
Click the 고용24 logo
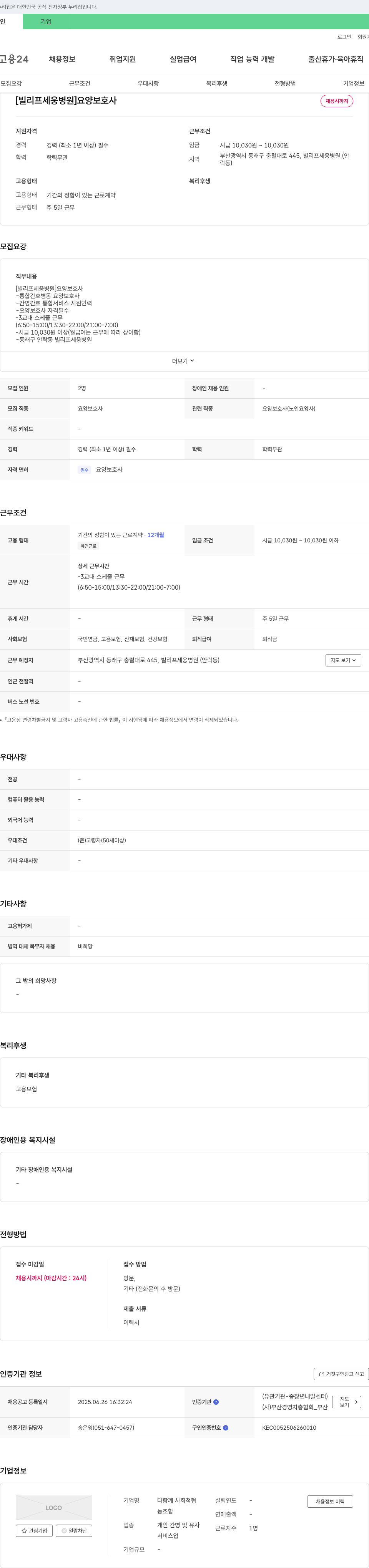[14, 59]
